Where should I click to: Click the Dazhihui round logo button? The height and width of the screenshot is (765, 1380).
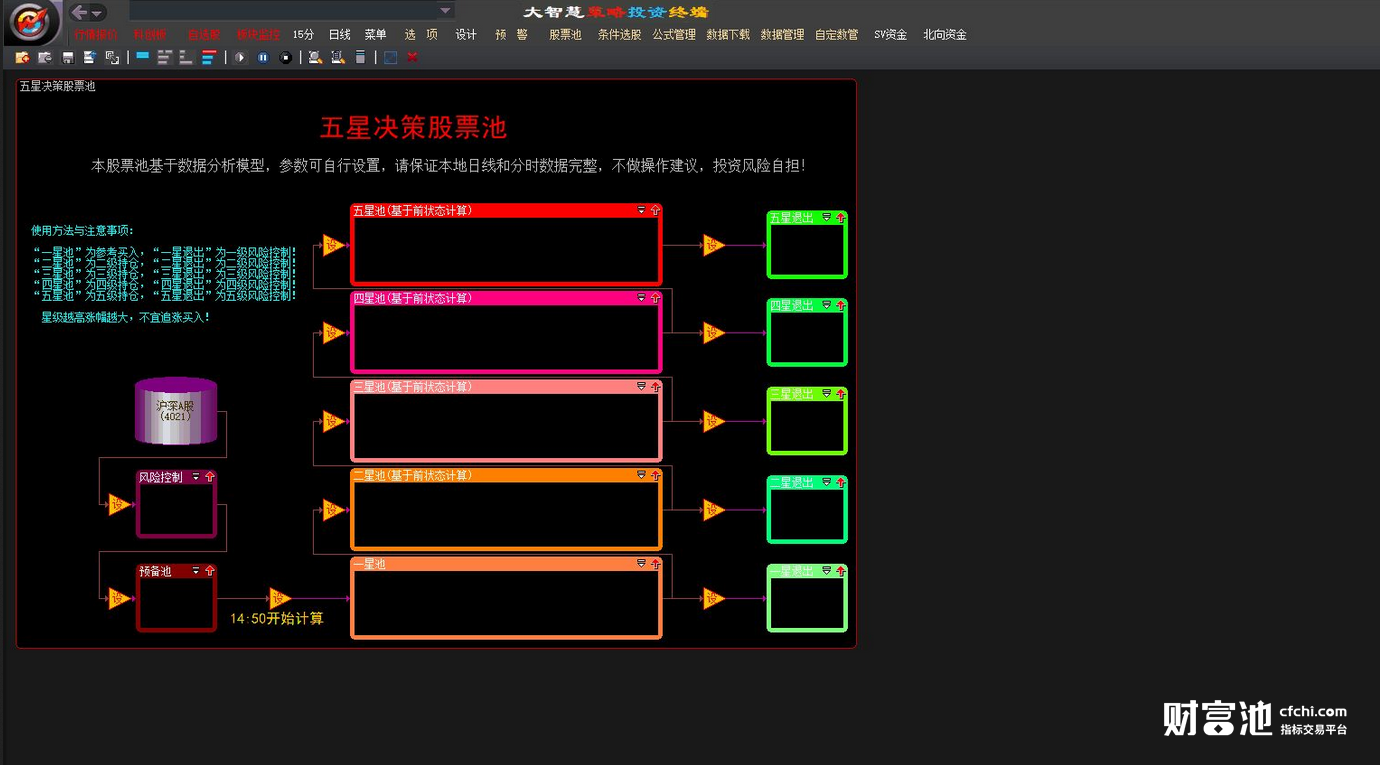click(x=31, y=22)
